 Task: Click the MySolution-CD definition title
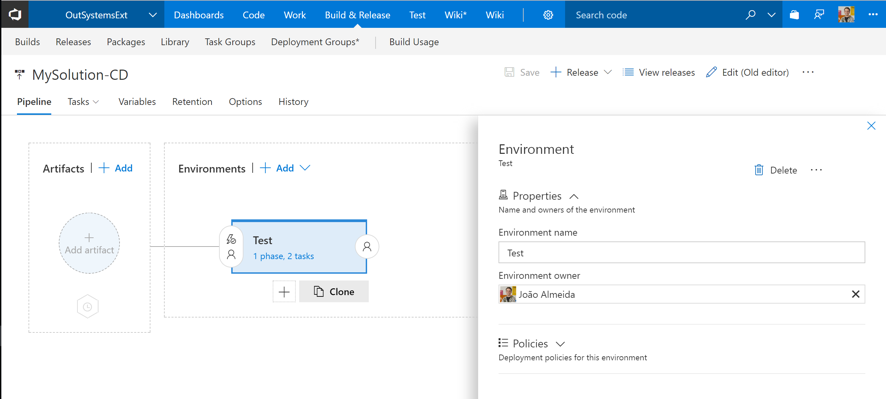[80, 75]
